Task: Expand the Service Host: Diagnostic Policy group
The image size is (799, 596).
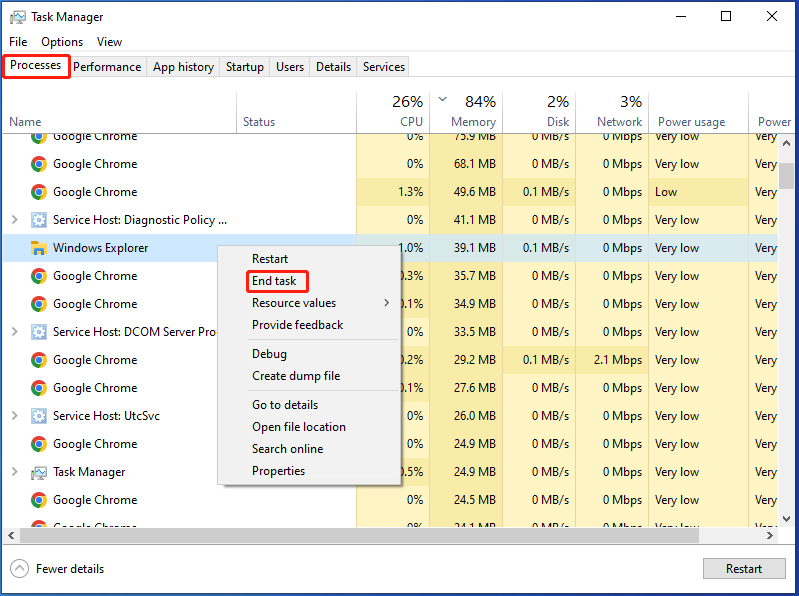Action: (15, 220)
